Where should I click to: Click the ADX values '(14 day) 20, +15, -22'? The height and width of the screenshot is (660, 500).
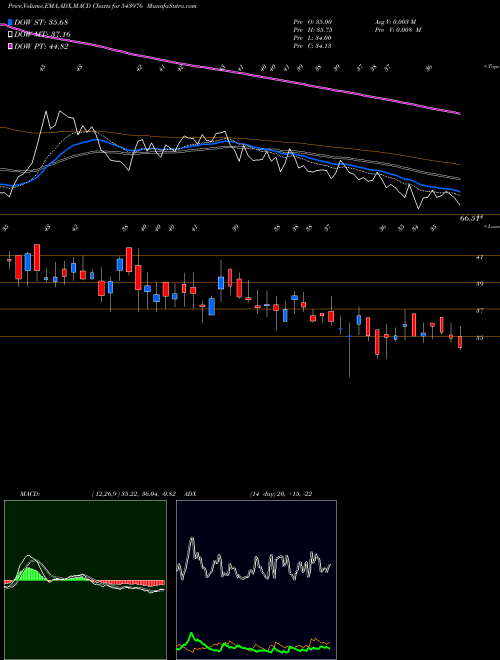[280, 494]
